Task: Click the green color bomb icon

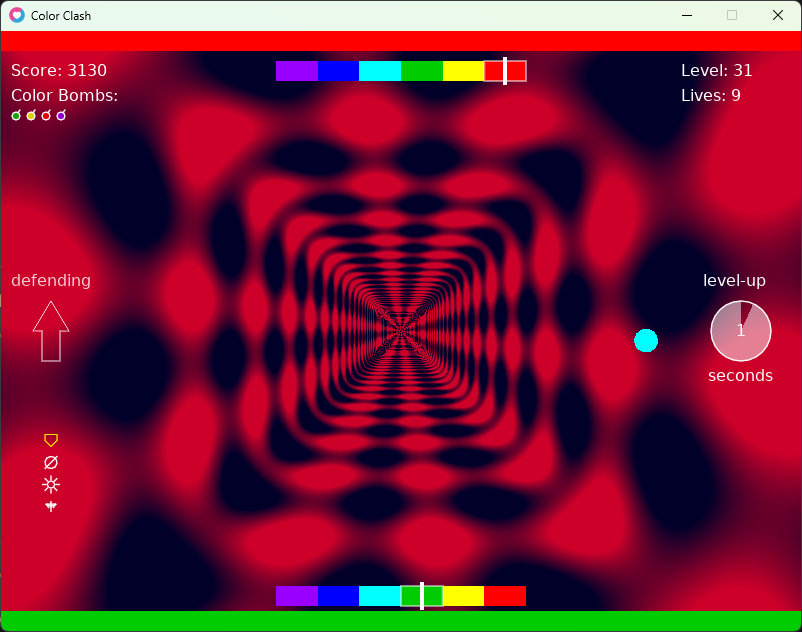Action: point(16,116)
